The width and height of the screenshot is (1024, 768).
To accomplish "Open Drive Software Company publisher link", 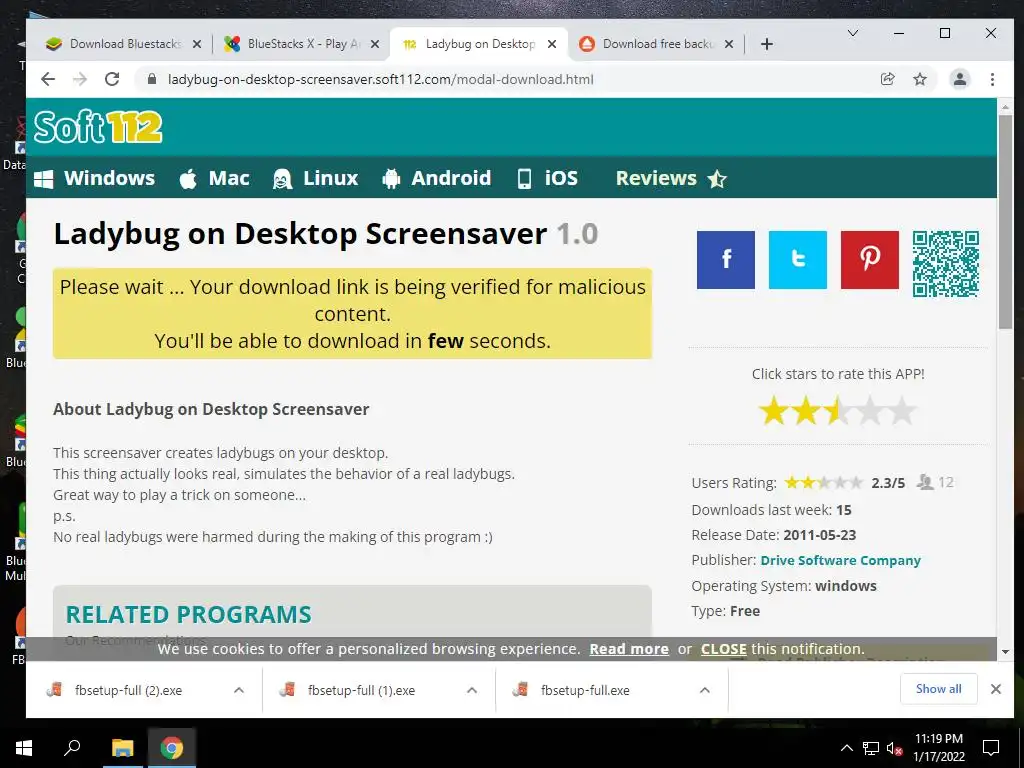I will coord(840,560).
